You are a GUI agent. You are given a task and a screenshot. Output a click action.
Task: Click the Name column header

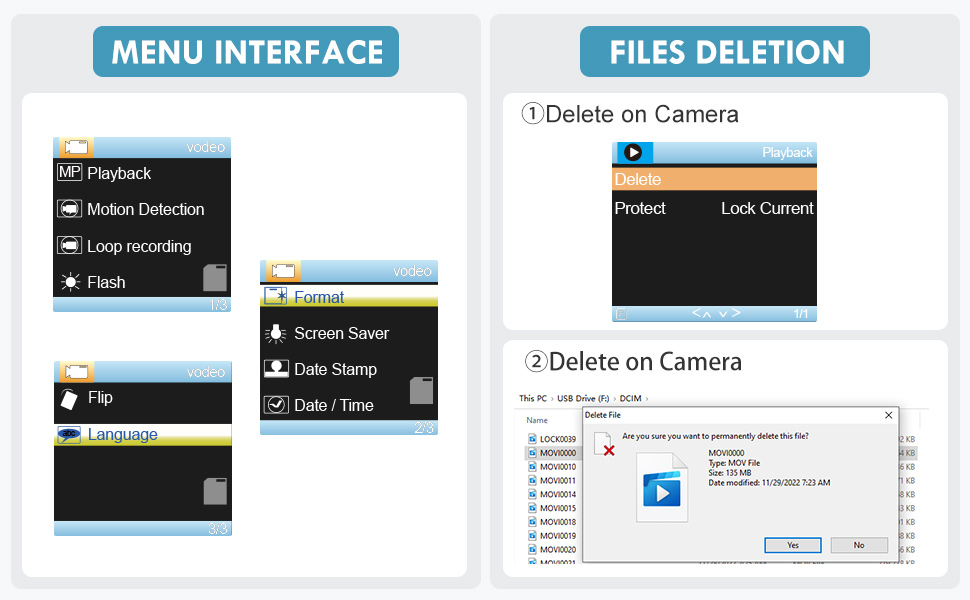tap(537, 420)
